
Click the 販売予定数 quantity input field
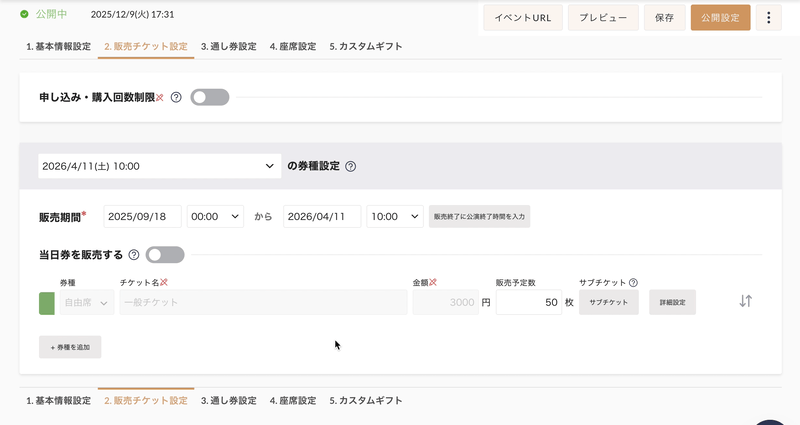[528, 302]
